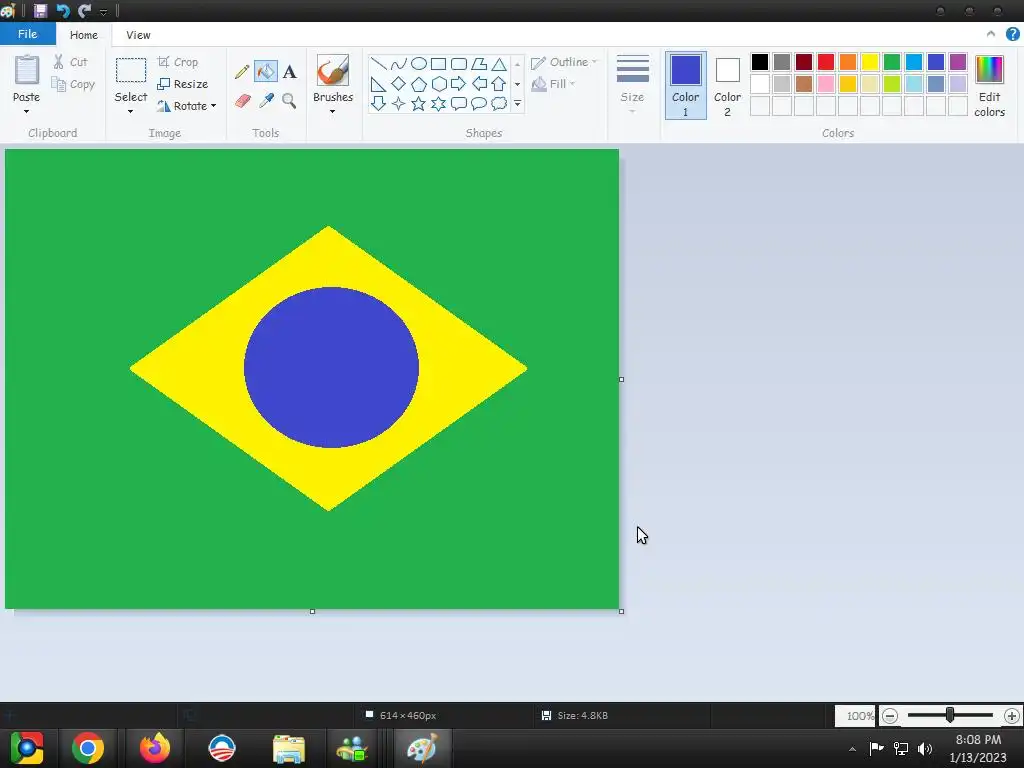Choose the Right arrow shape
Viewport: 1024px width, 768px height.
[459, 84]
